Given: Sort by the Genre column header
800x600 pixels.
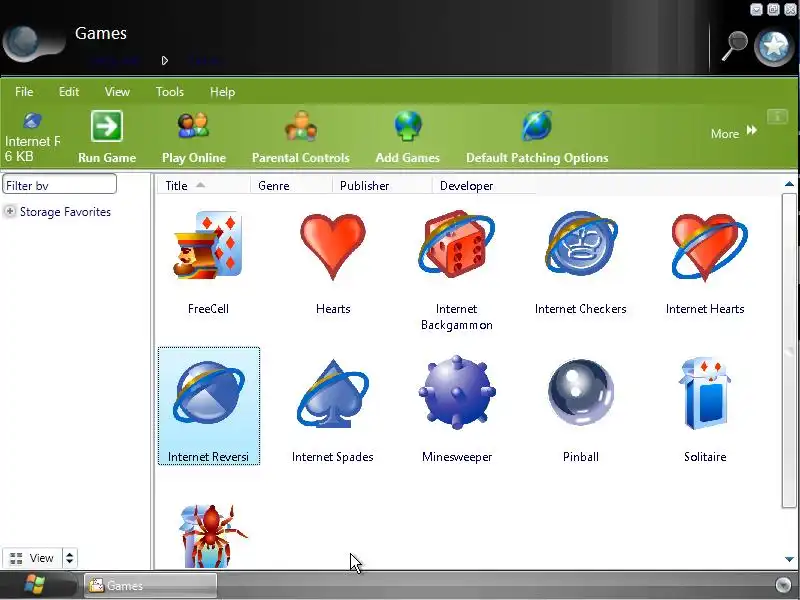Looking at the screenshot, I should (291, 186).
